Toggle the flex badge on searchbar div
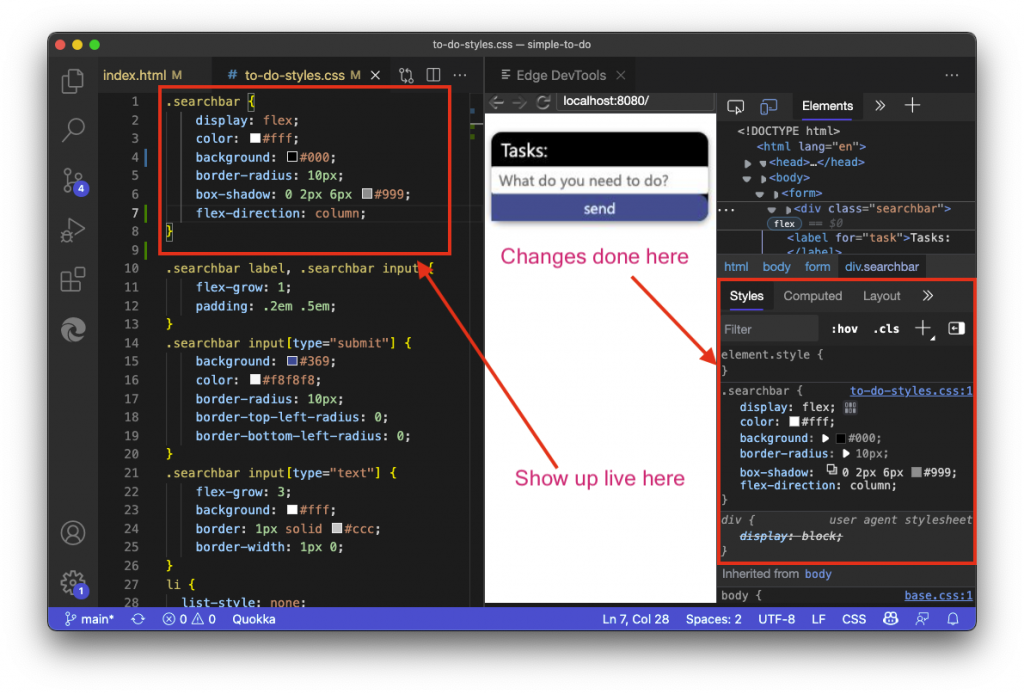 tap(784, 223)
